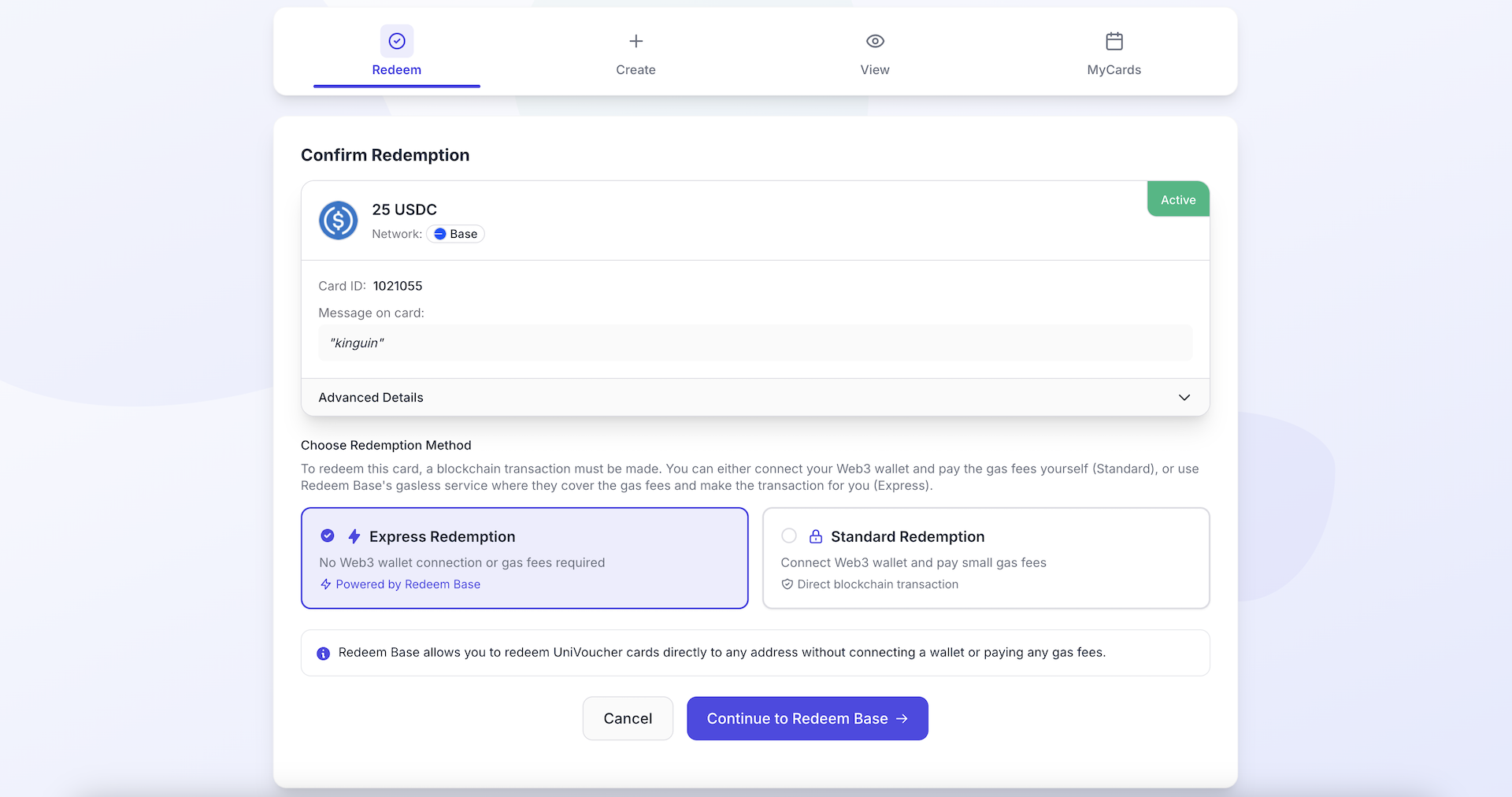Click the wallet lock icon on Standard Redemption
The width and height of the screenshot is (1512, 797).
click(815, 536)
